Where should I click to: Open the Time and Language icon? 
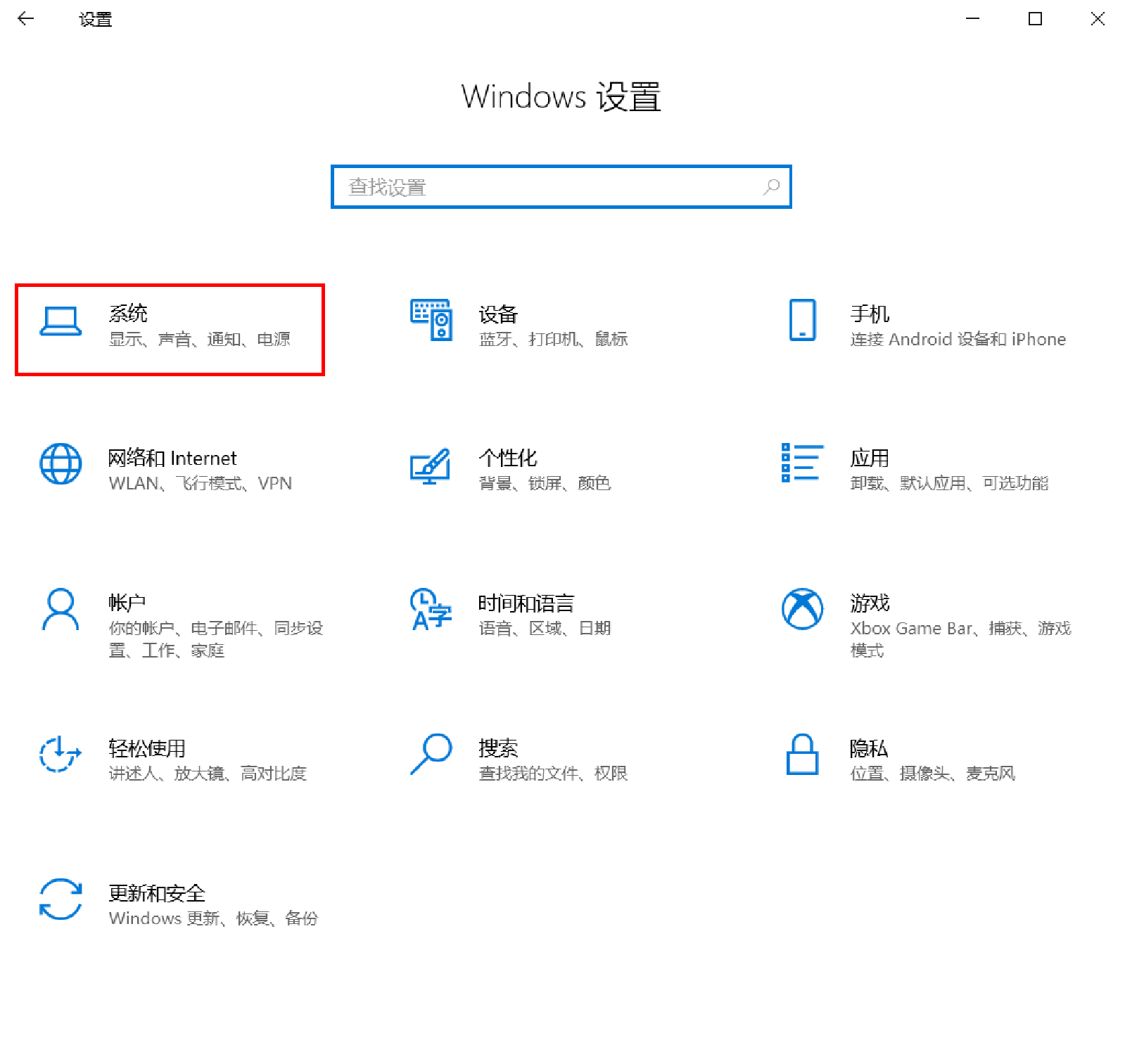(x=431, y=609)
